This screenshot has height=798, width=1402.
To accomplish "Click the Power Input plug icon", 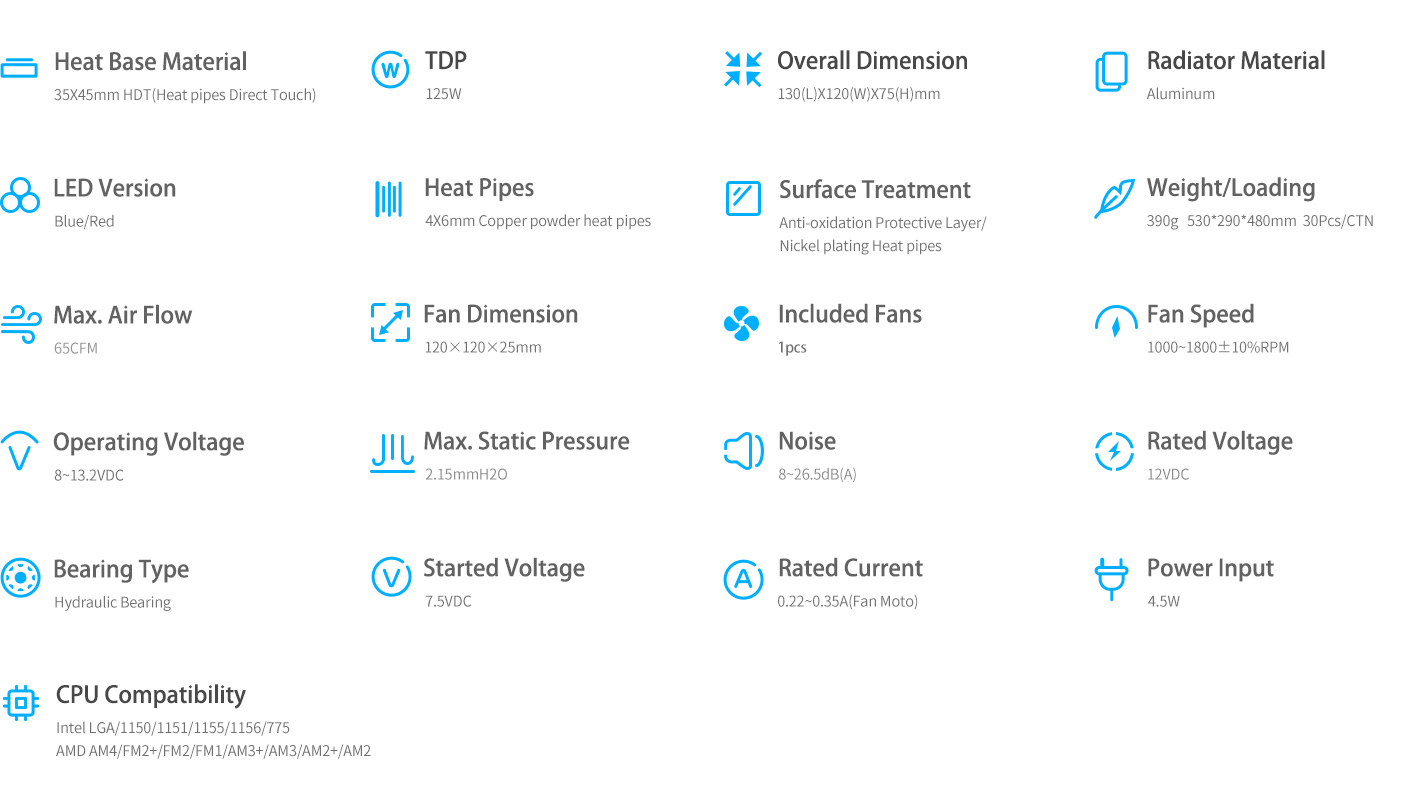I will pyautogui.click(x=1111, y=579).
